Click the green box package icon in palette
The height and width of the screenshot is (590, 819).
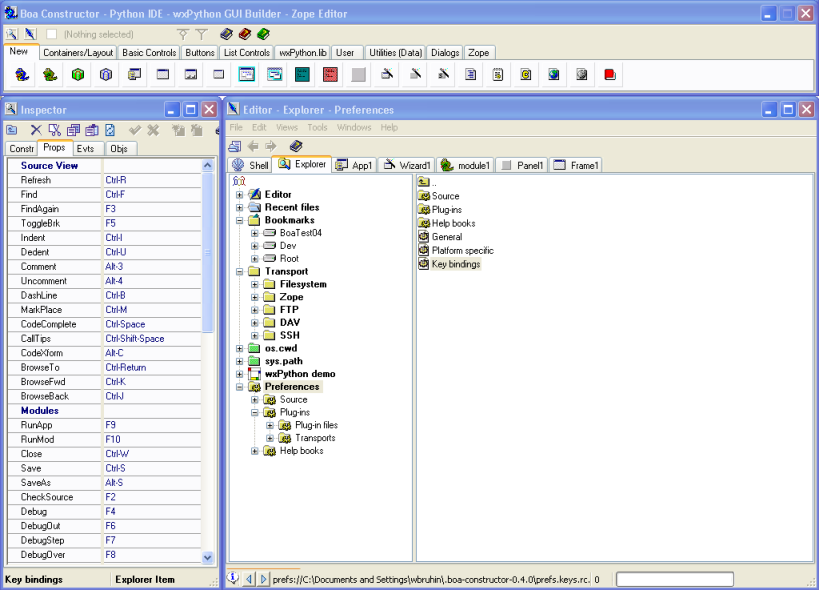point(77,74)
